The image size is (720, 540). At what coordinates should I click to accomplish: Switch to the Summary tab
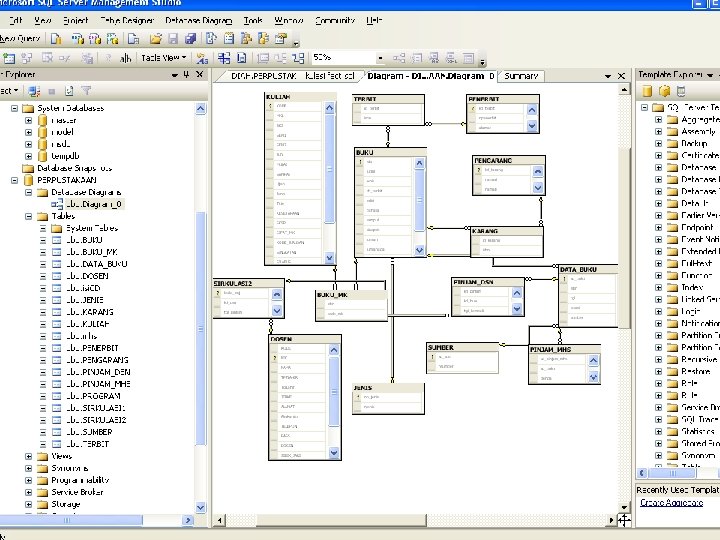(522, 76)
